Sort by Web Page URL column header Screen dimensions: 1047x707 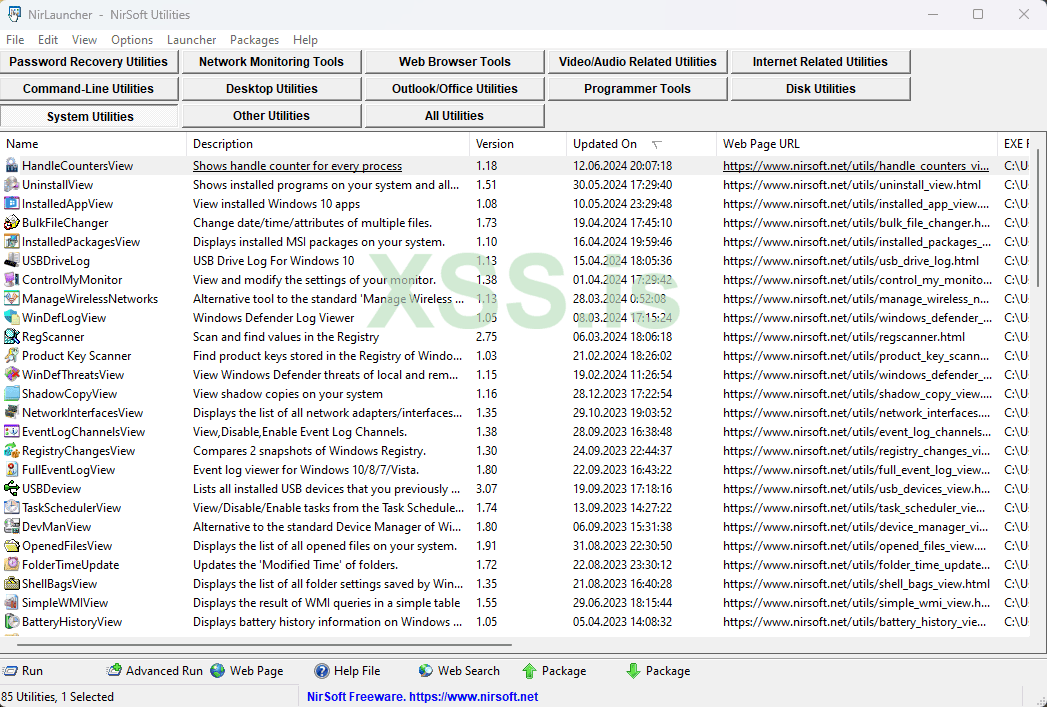click(857, 144)
